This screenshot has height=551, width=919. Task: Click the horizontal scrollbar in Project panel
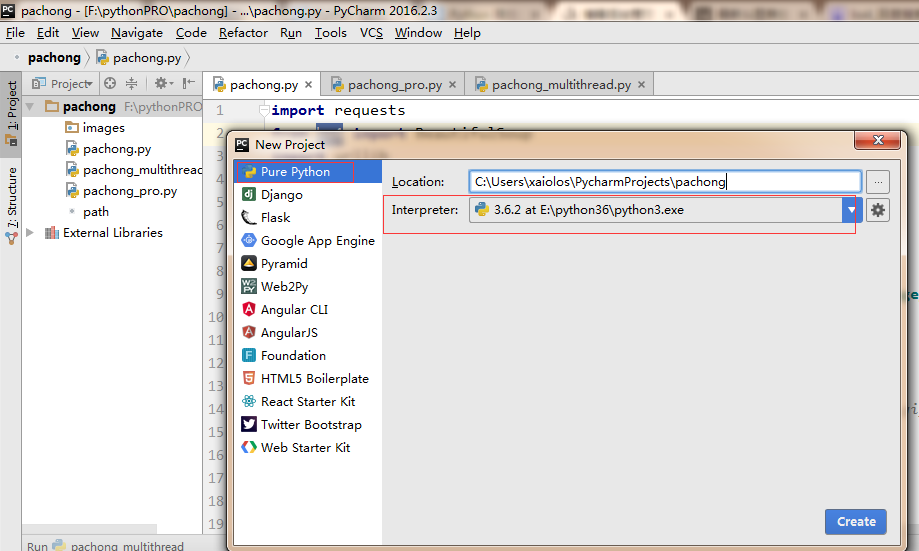tap(90, 529)
